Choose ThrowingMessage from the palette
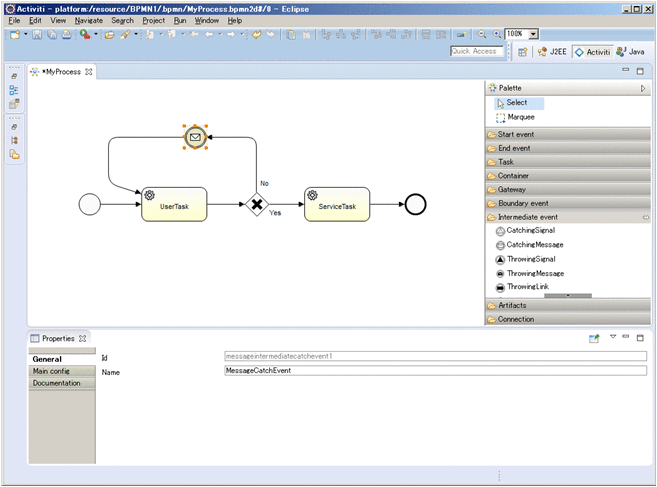Viewport: 657px width, 487px height. tap(534, 273)
